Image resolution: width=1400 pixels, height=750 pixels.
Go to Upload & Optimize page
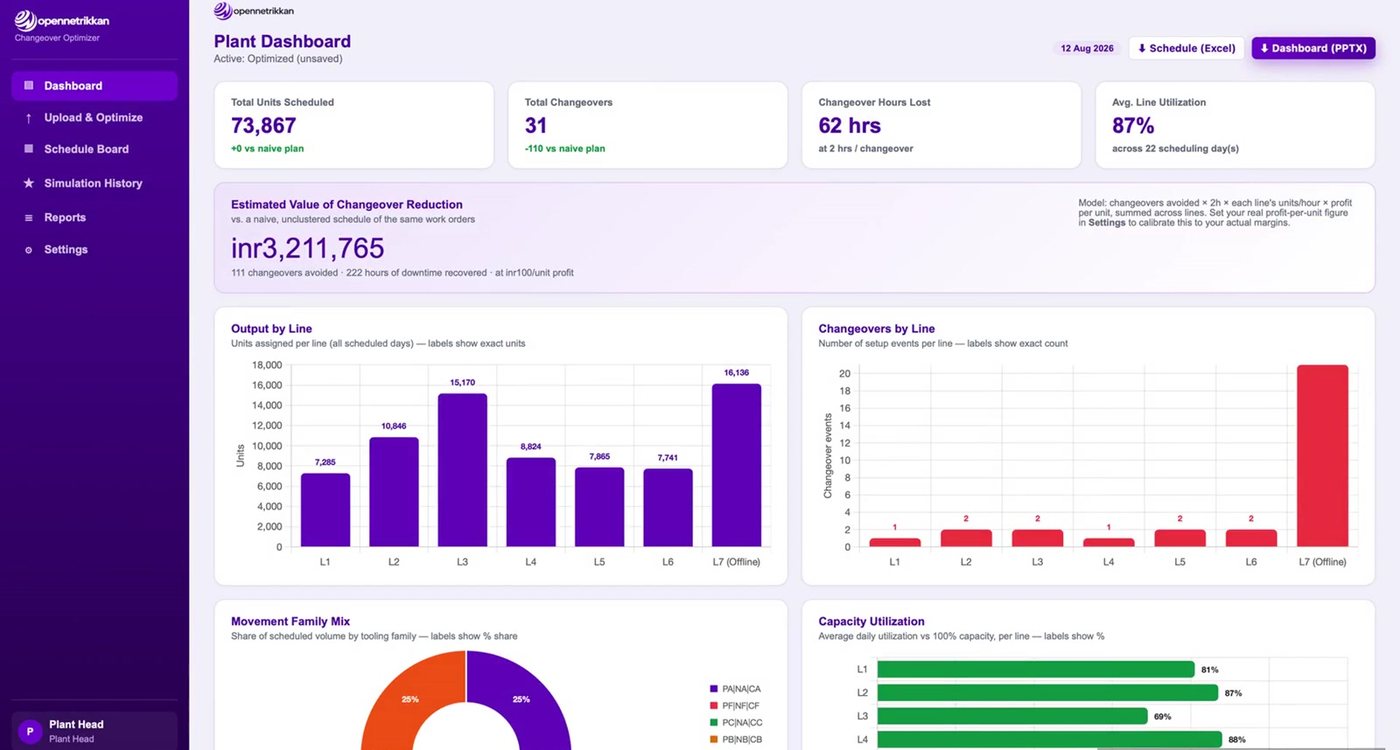pyautogui.click(x=94, y=118)
